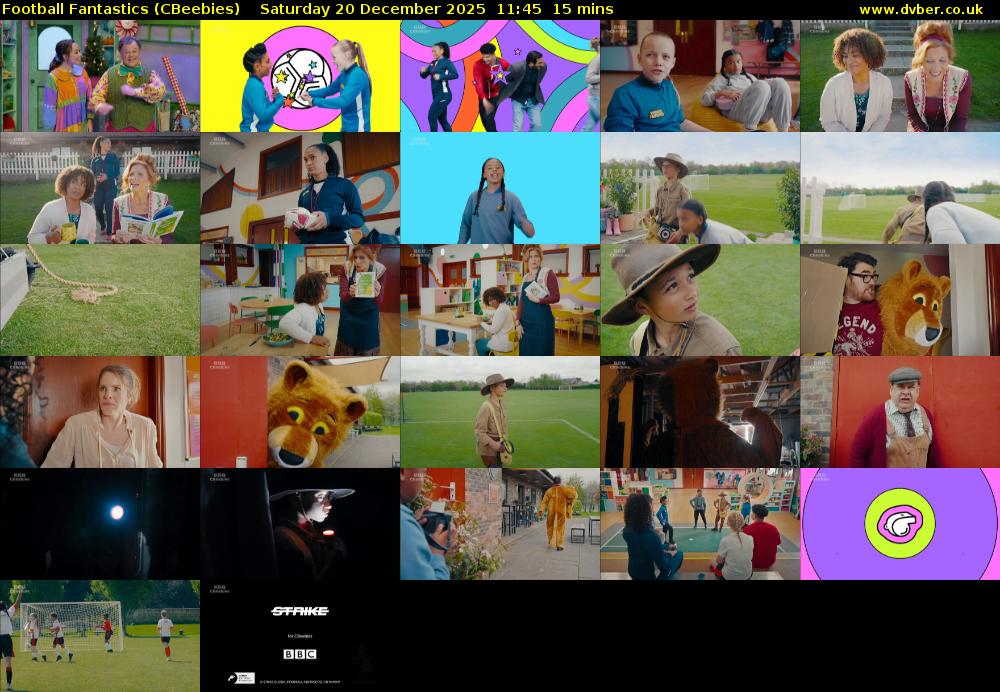Select the photographer shooting lion mascot frame
The width and height of the screenshot is (1000, 692).
pos(500,524)
